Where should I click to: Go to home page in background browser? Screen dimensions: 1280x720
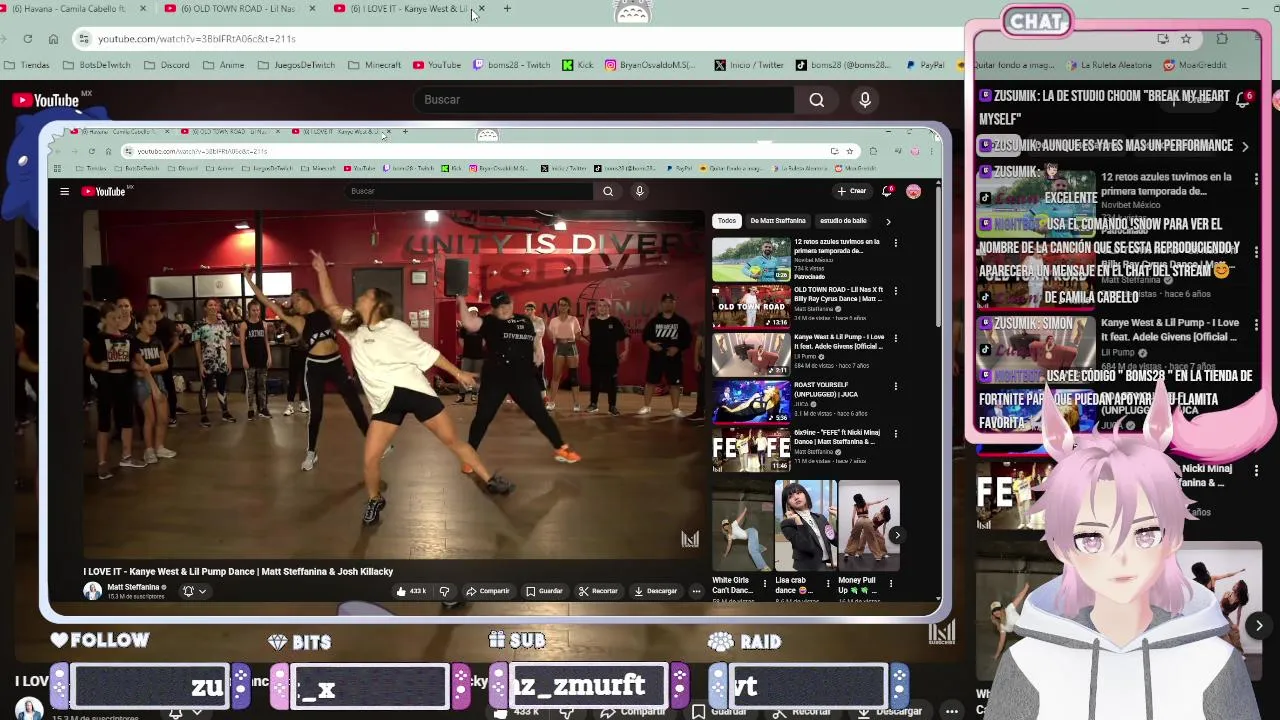(x=53, y=39)
